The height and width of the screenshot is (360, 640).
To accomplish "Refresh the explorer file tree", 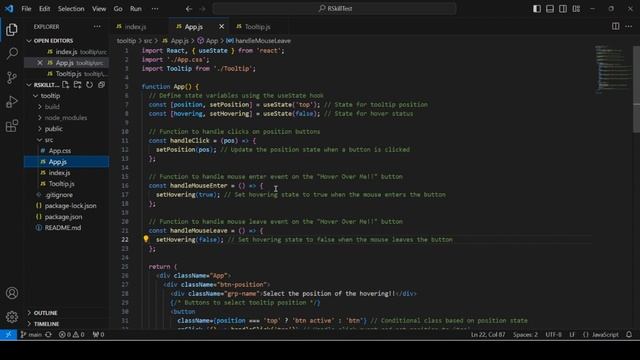I will coord(89,85).
